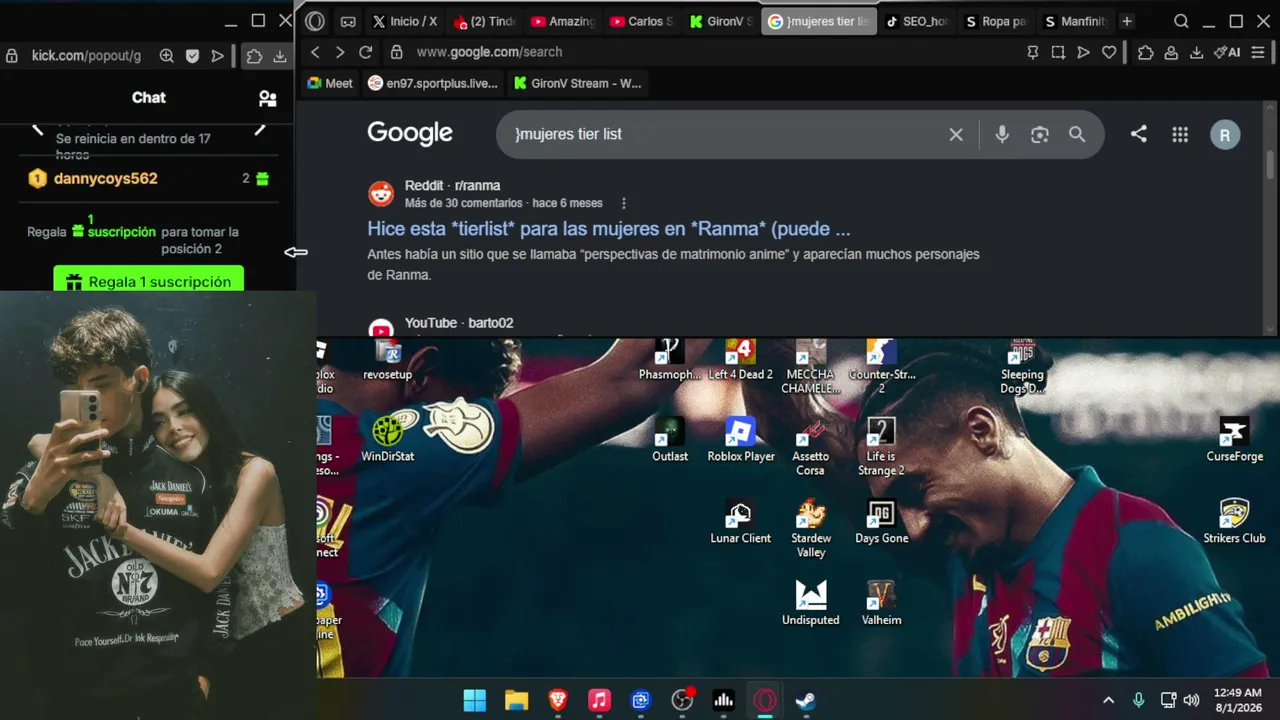Open Google Lens image search
This screenshot has height=720, width=1280.
click(1040, 134)
